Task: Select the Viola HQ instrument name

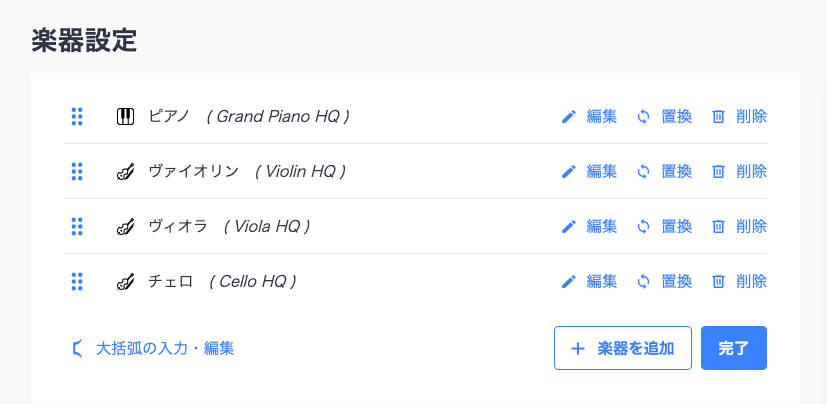Action: click(x=267, y=226)
